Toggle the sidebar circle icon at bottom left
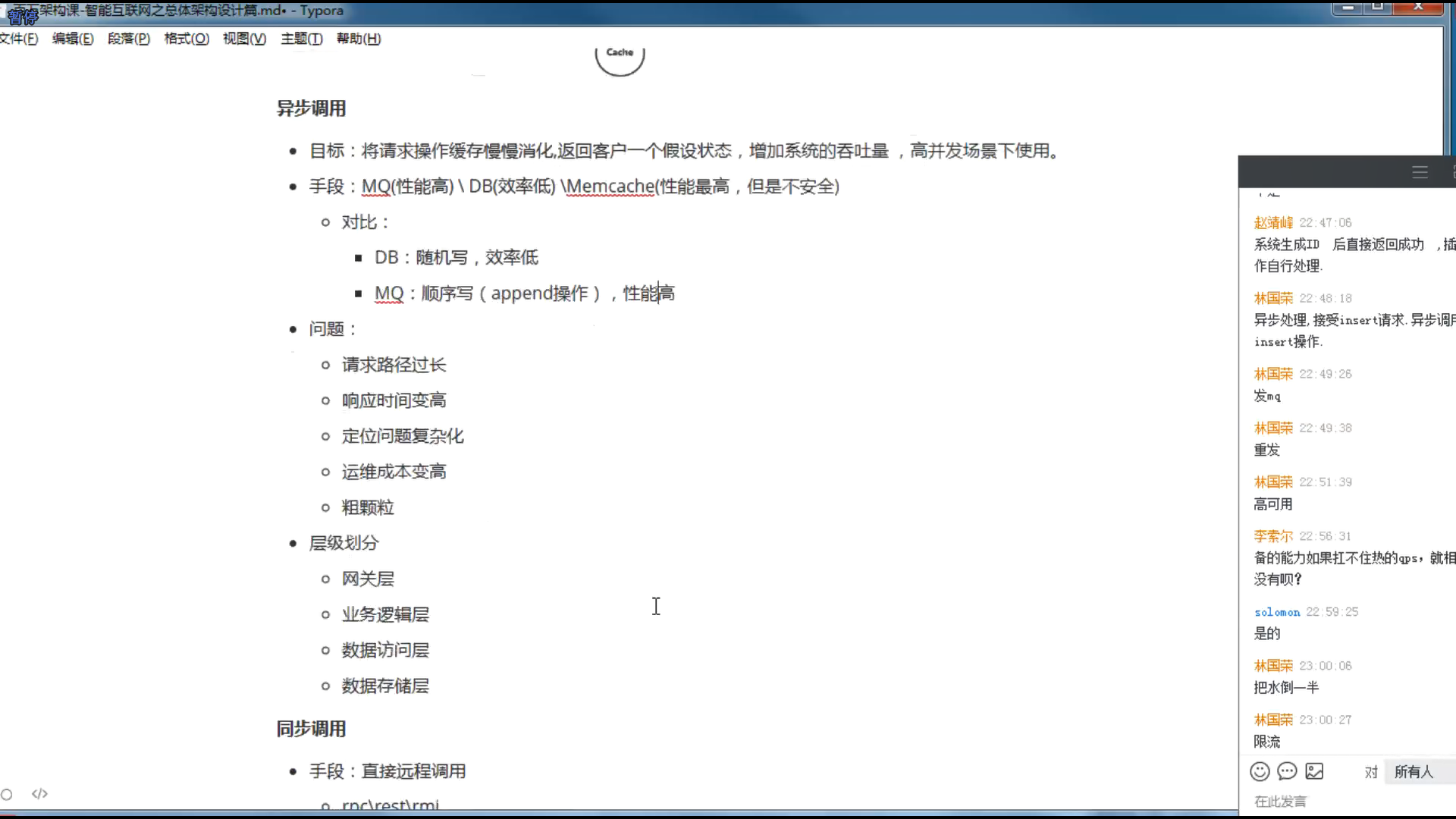This screenshot has height=819, width=1456. pyautogui.click(x=7, y=794)
